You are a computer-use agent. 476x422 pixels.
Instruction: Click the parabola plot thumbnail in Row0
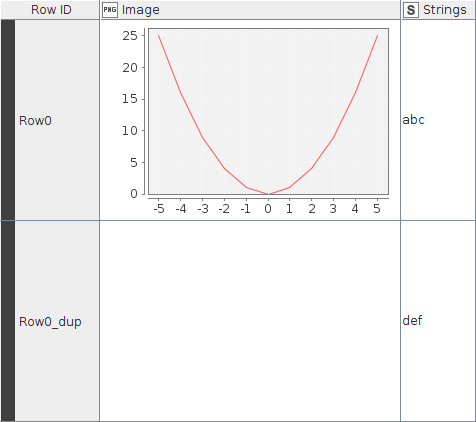click(255, 121)
